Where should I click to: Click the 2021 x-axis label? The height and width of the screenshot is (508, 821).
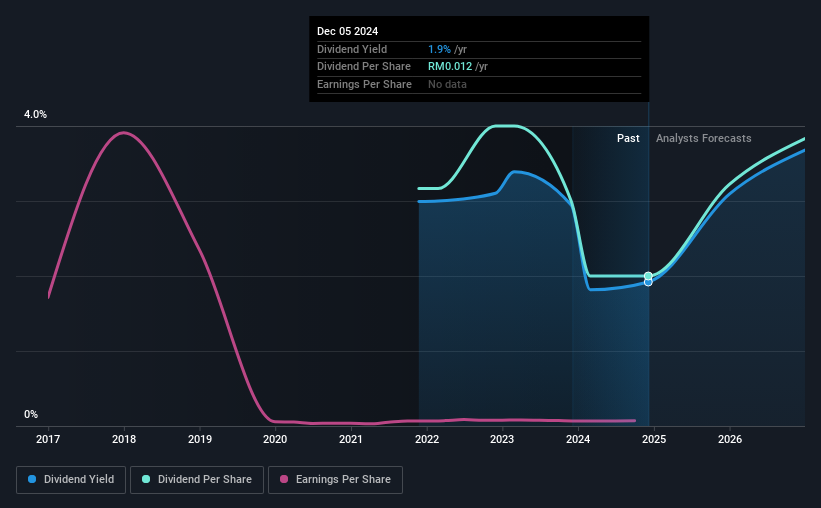pyautogui.click(x=350, y=439)
